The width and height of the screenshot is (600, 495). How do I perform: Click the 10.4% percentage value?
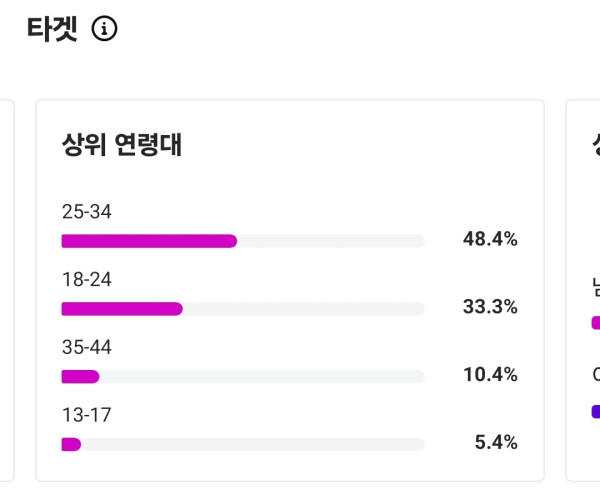click(x=490, y=375)
